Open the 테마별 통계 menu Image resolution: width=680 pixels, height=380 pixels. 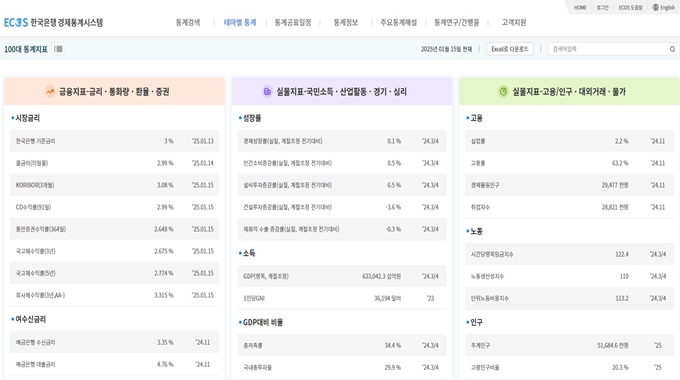tap(240, 23)
